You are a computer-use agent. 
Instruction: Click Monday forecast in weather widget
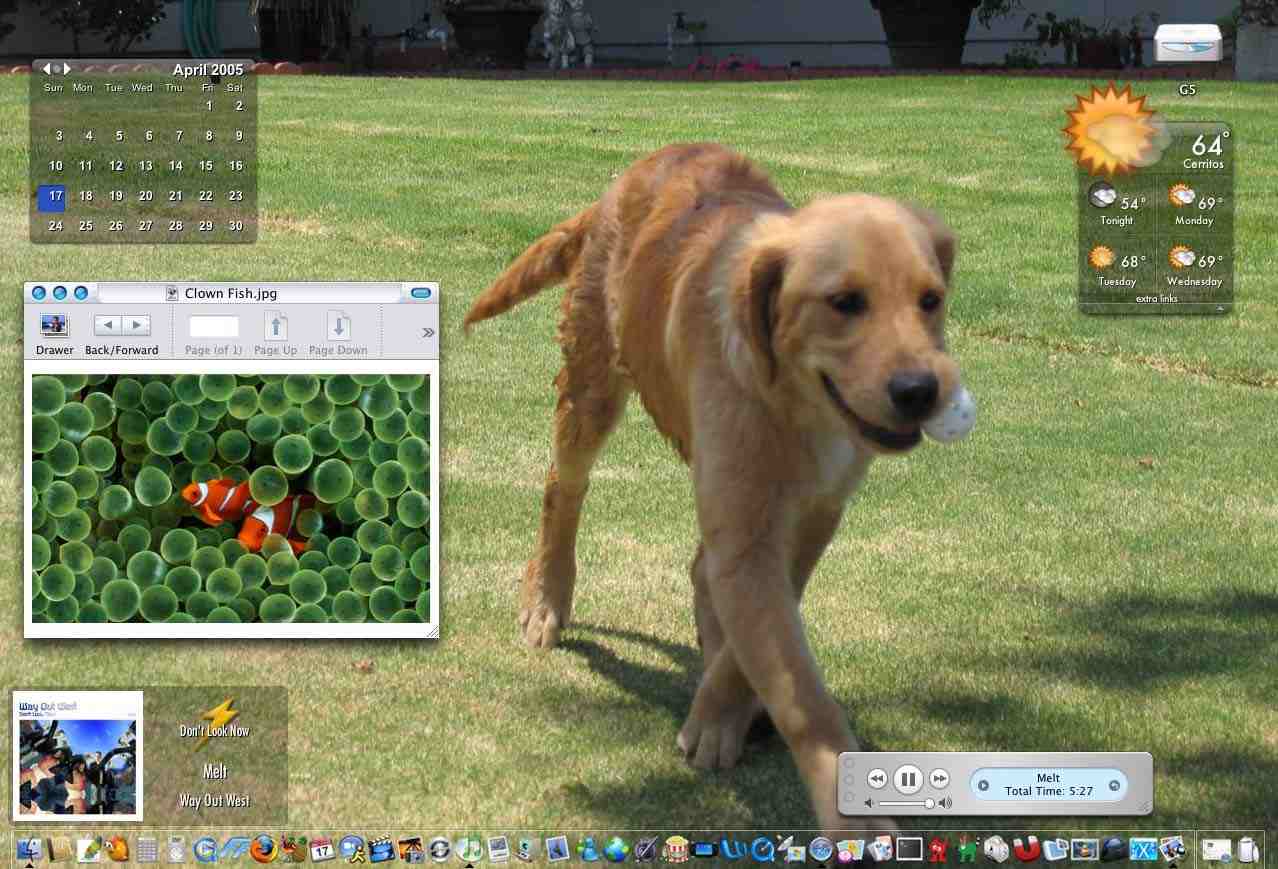click(x=1194, y=203)
